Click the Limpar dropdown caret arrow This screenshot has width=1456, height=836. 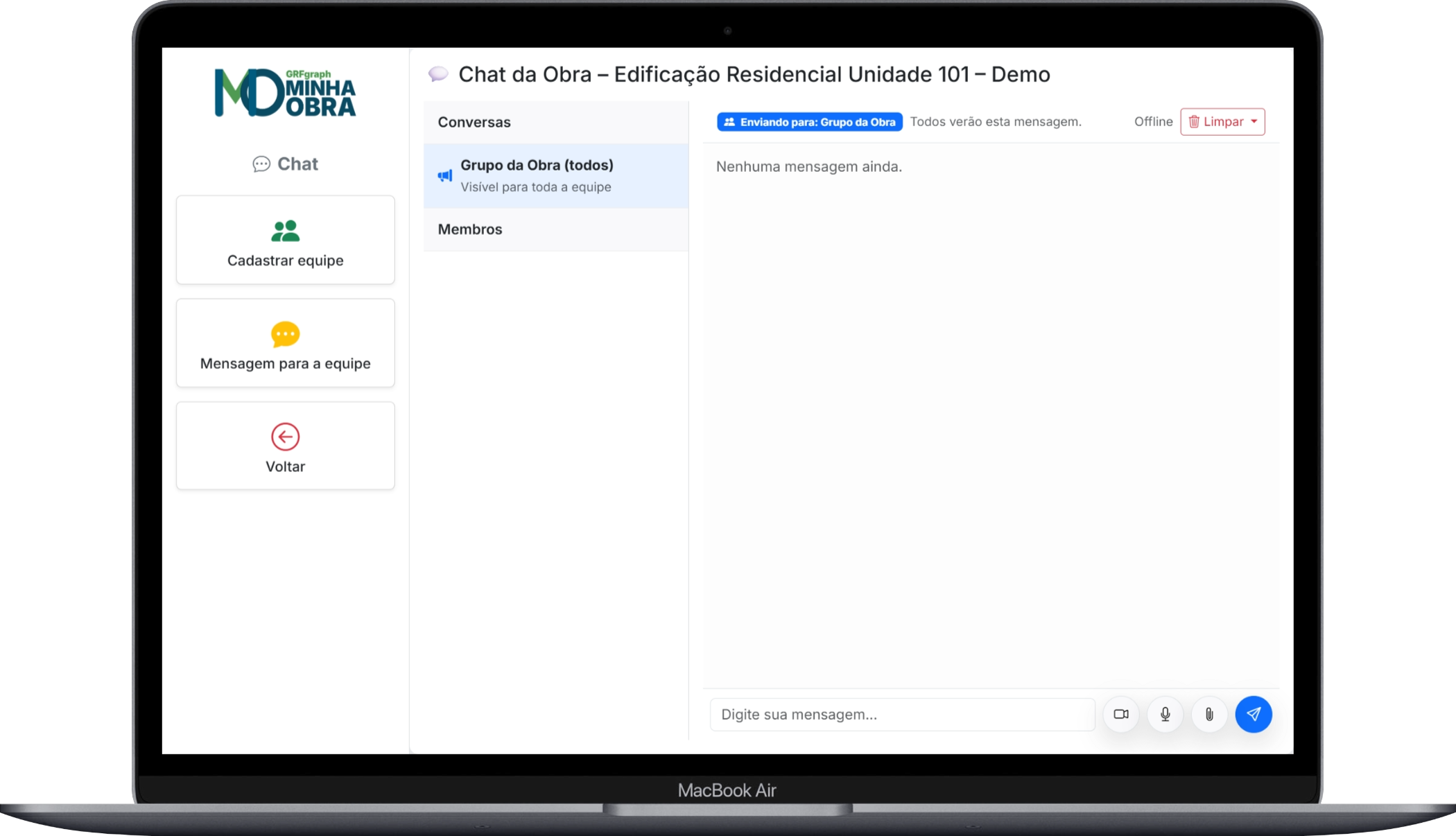pos(1254,122)
